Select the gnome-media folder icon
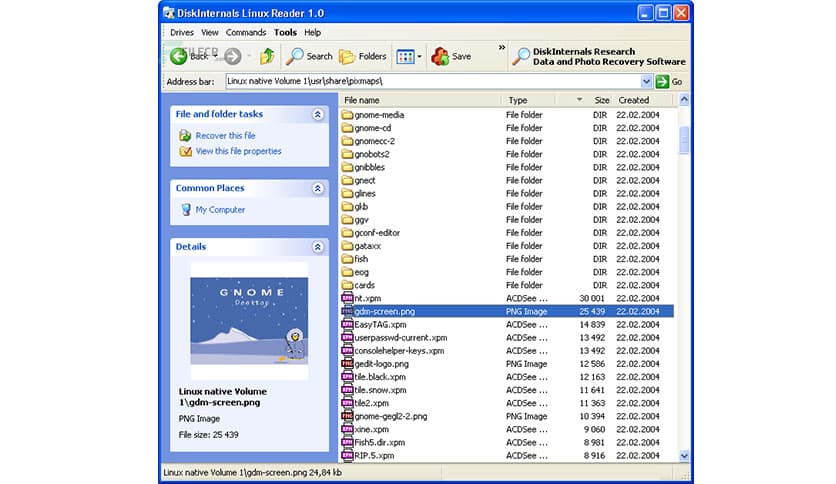The image size is (836, 484). coord(347,115)
